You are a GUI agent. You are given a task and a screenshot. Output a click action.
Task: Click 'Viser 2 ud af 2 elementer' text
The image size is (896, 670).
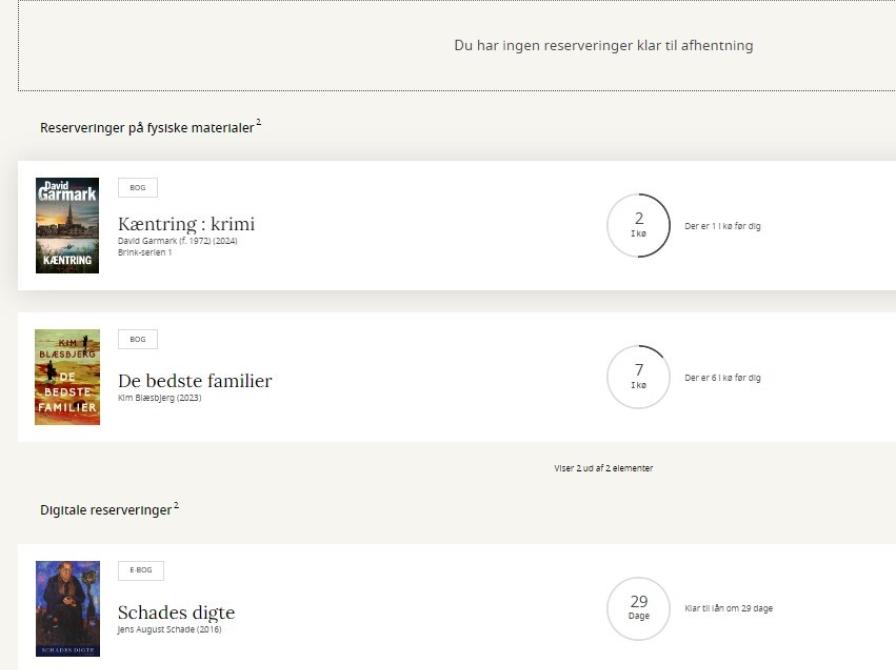(603, 468)
